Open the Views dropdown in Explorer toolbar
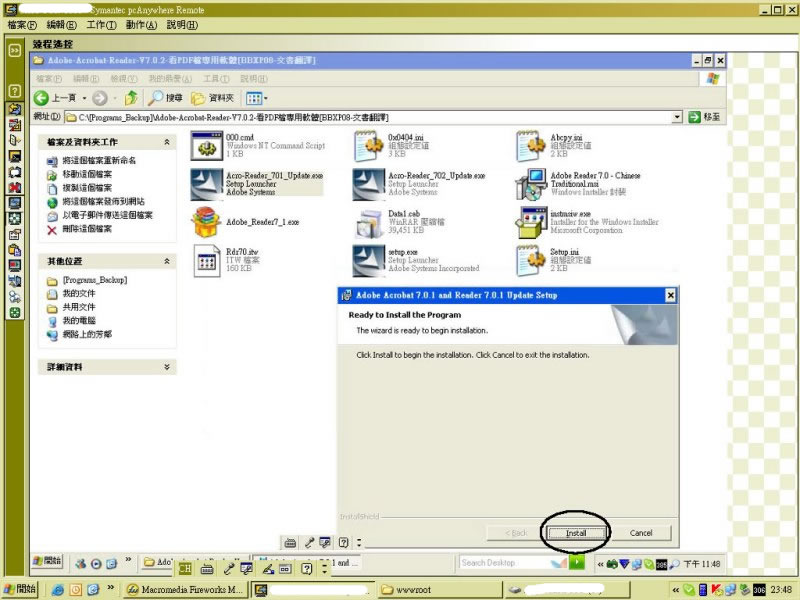Screen dimensions: 800x600 point(257,97)
